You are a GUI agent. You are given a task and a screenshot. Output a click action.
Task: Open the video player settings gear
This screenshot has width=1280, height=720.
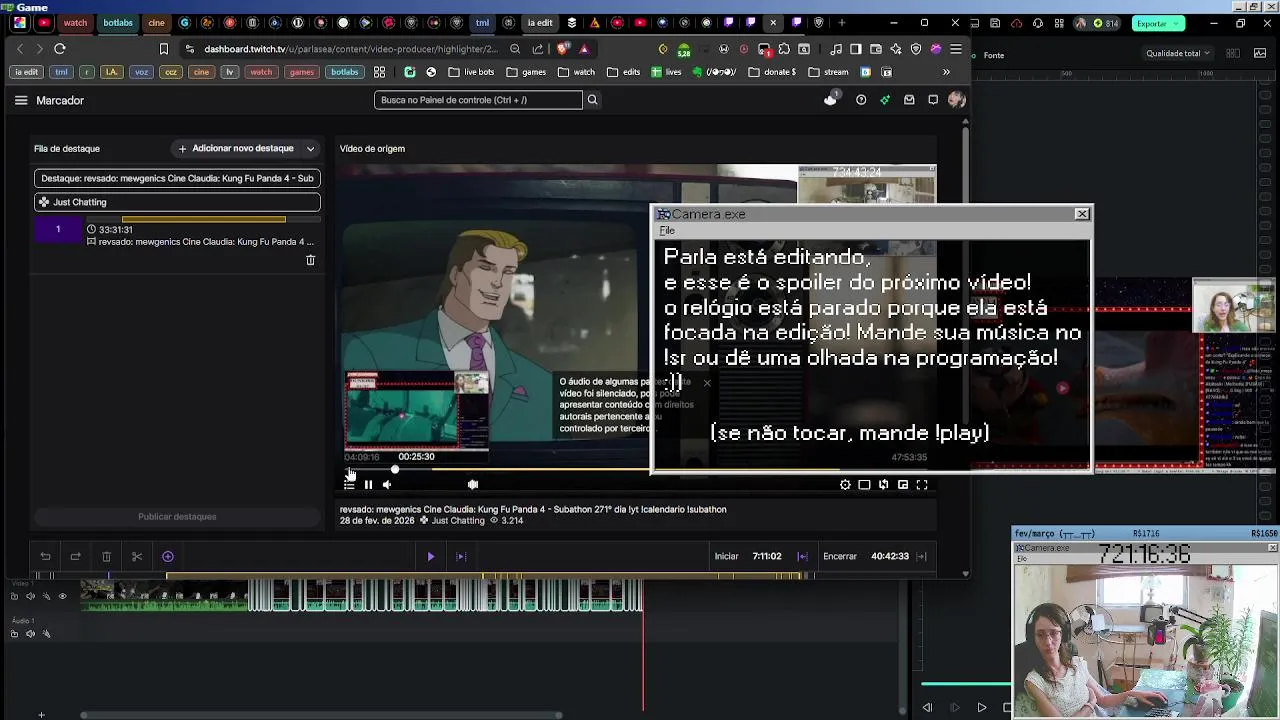[845, 485]
